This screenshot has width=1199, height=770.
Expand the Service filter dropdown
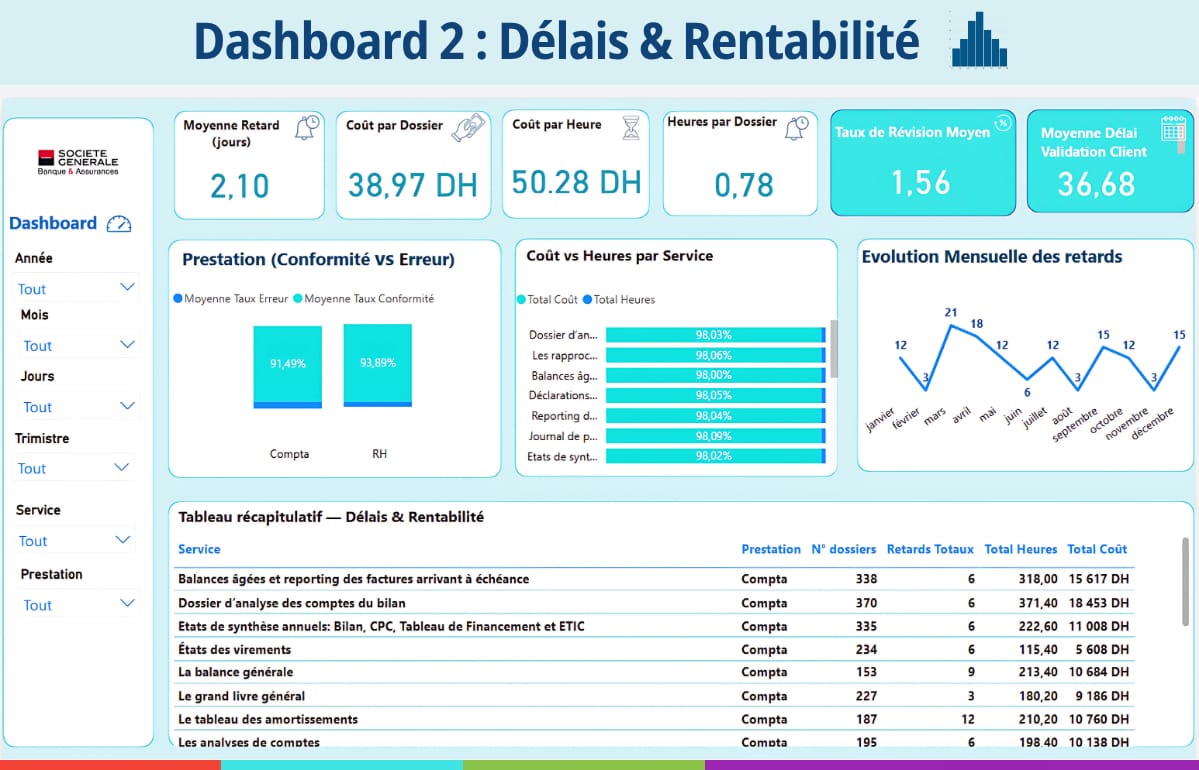[x=75, y=541]
